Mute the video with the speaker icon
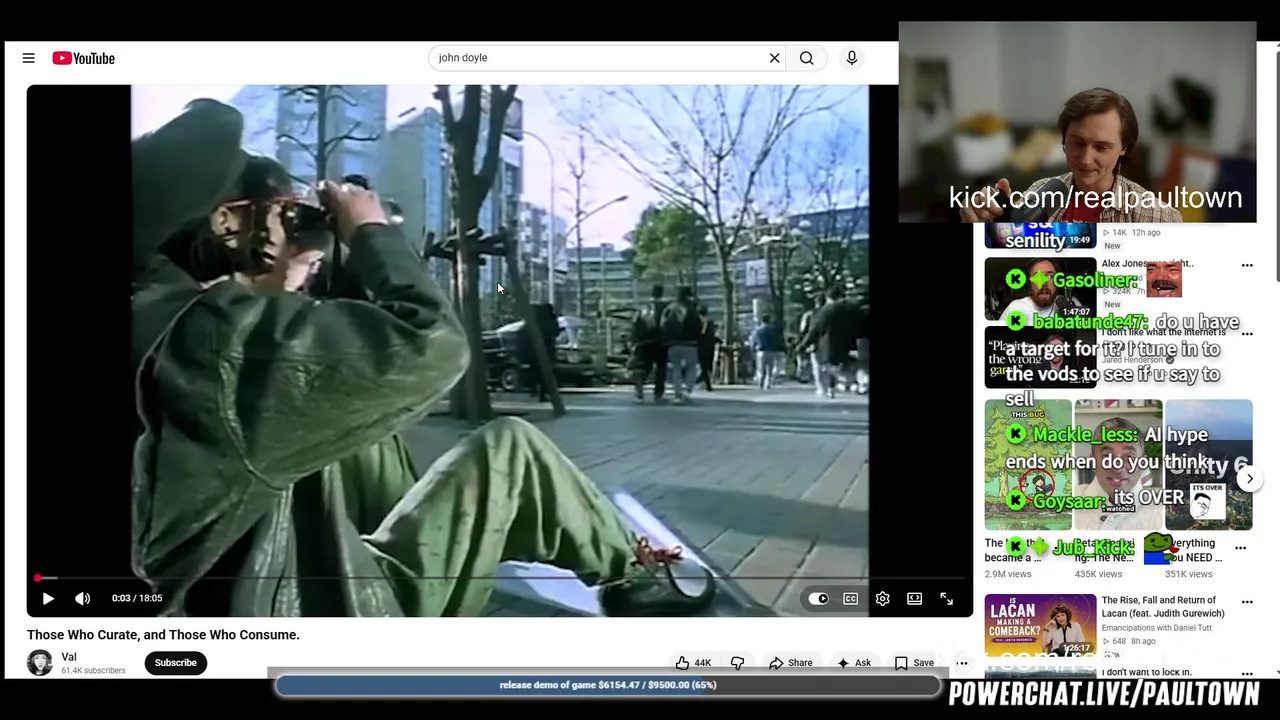Image resolution: width=1280 pixels, height=720 pixels. coord(83,598)
